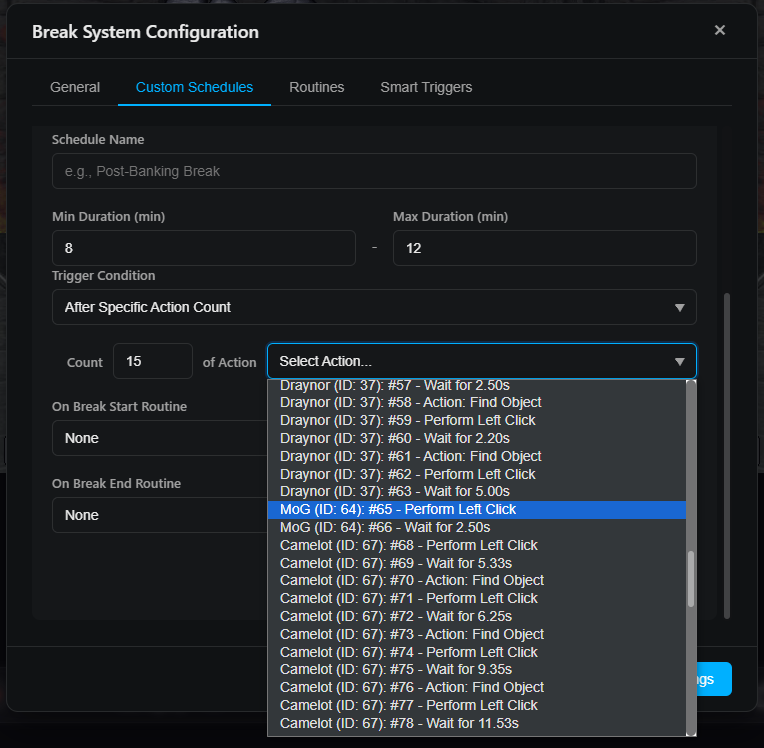Open the Trigger Condition dropdown
The width and height of the screenshot is (764, 748).
(x=374, y=307)
